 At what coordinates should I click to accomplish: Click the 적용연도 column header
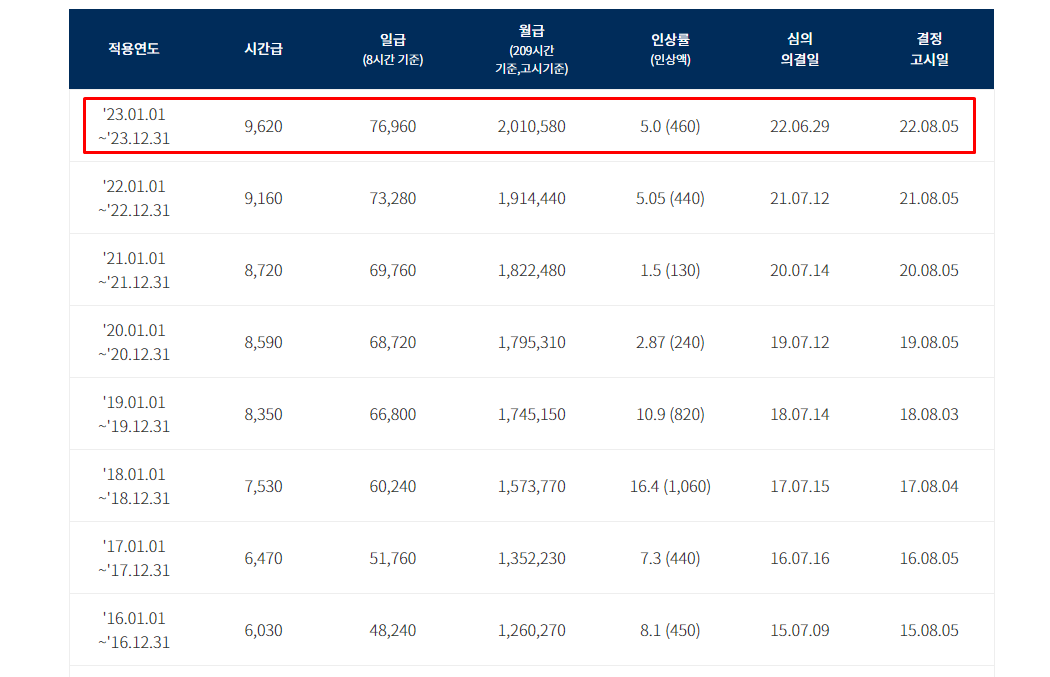(x=134, y=49)
